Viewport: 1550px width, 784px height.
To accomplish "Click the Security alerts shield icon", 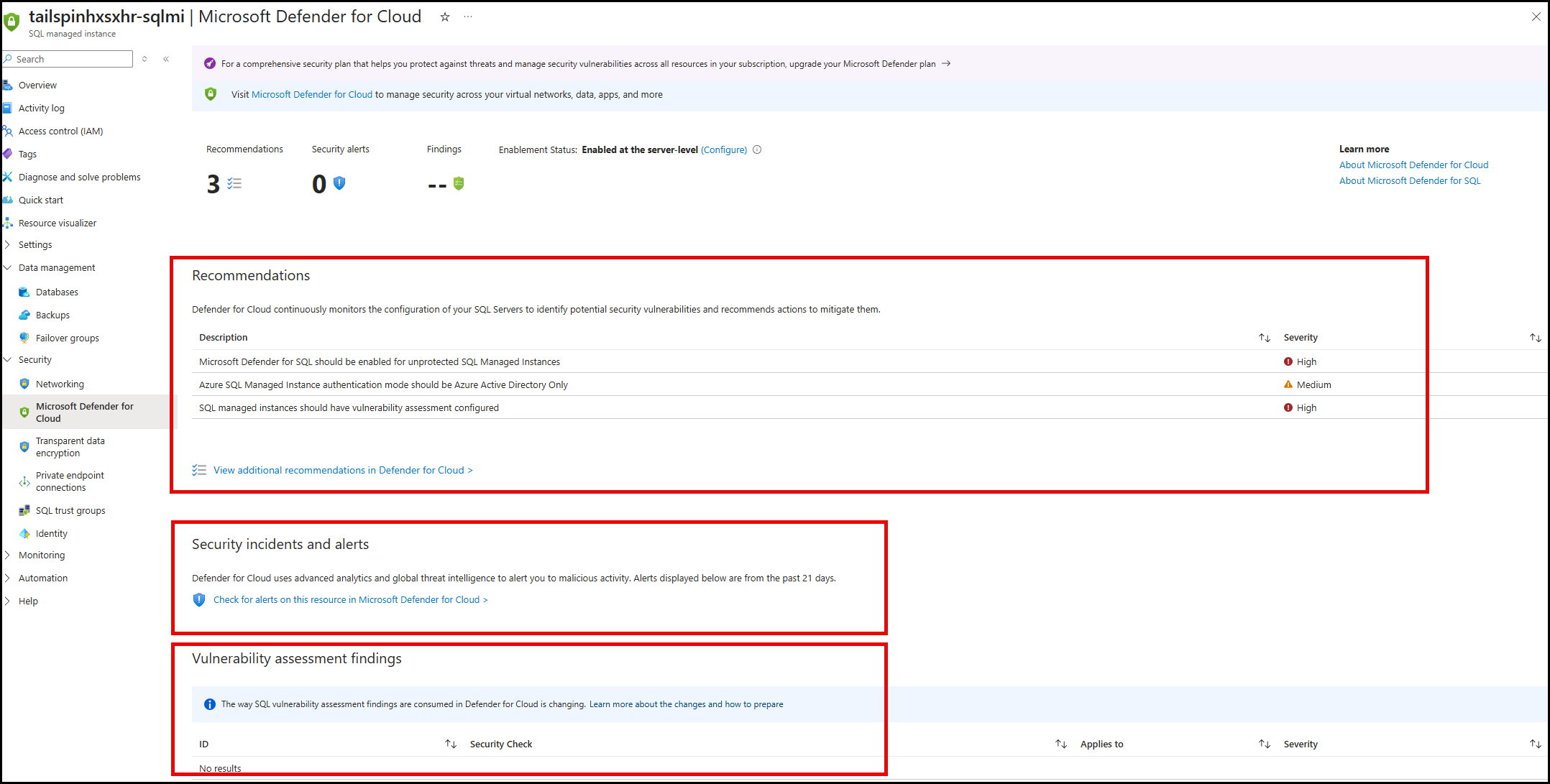I will tap(339, 183).
